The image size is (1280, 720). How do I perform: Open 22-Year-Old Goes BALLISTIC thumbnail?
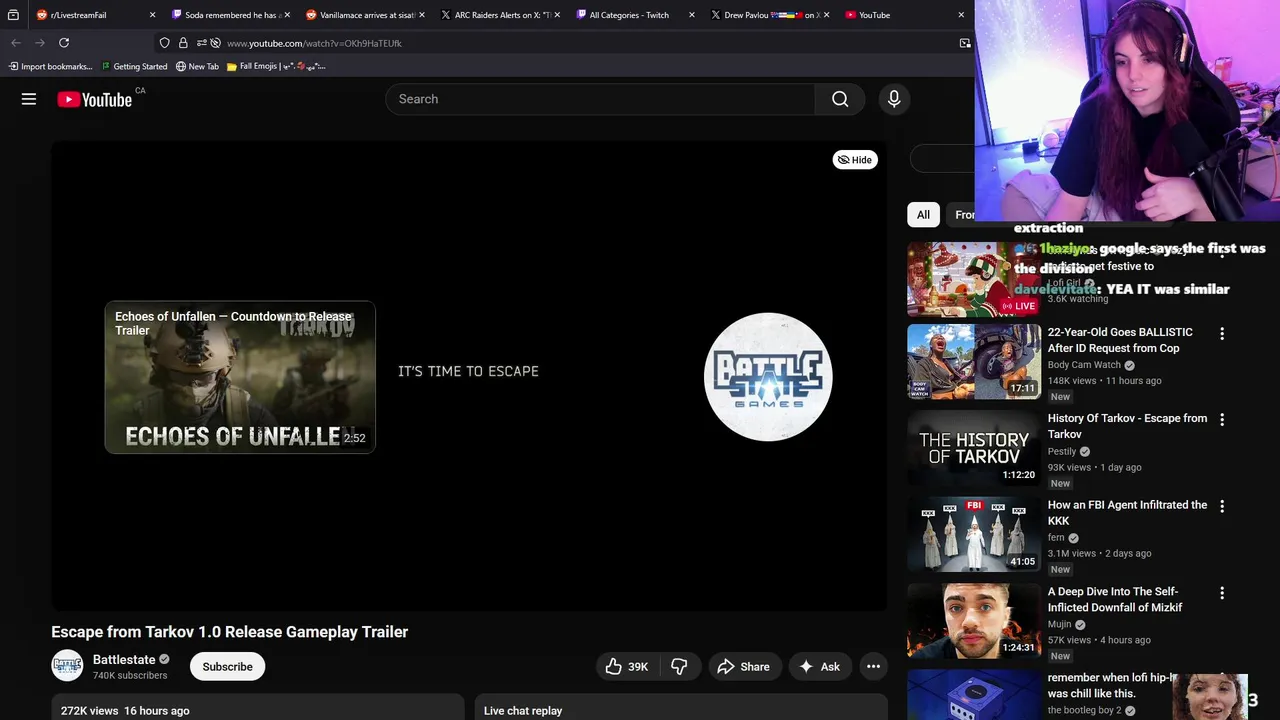pyautogui.click(x=974, y=362)
